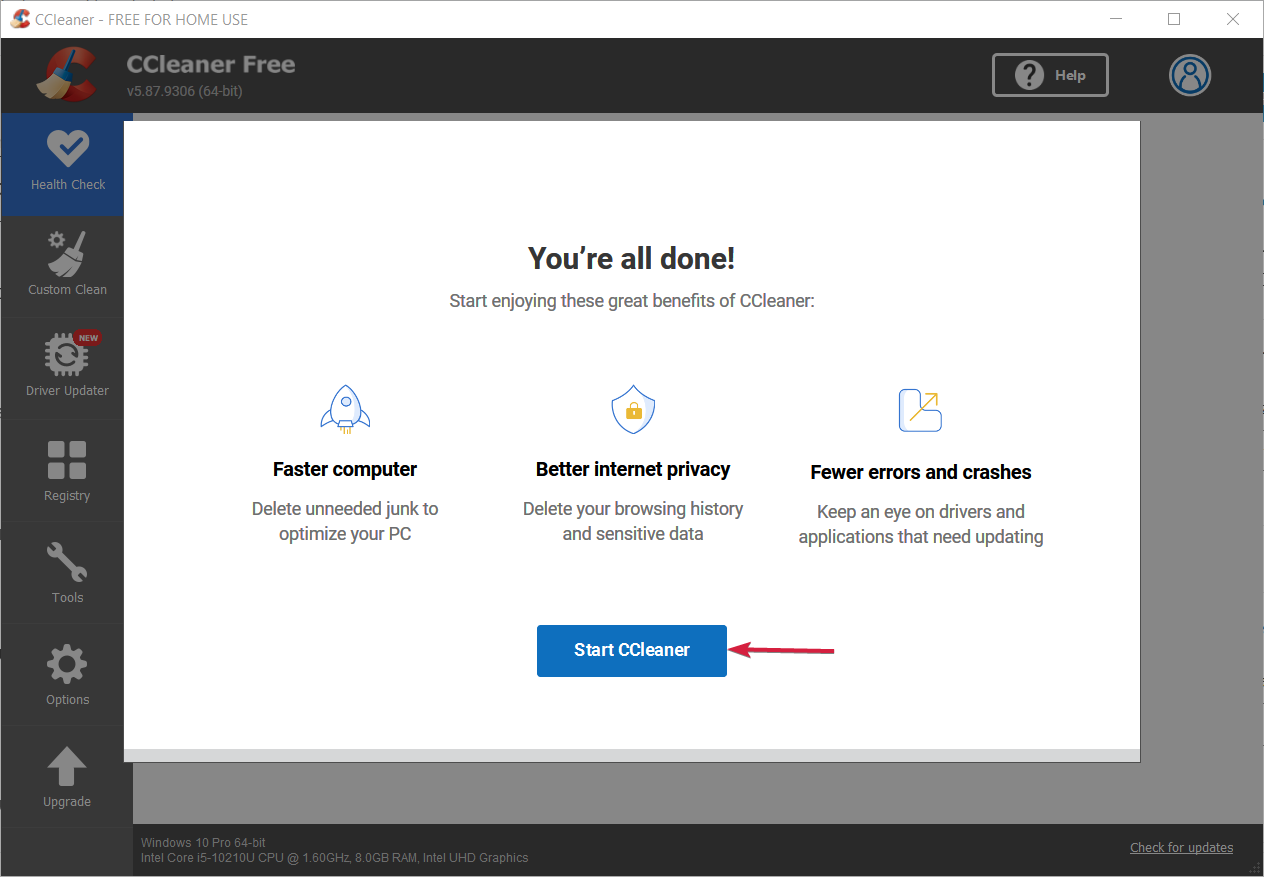This screenshot has height=877, width=1264.
Task: Maximize the CCleaner window
Action: [1174, 19]
